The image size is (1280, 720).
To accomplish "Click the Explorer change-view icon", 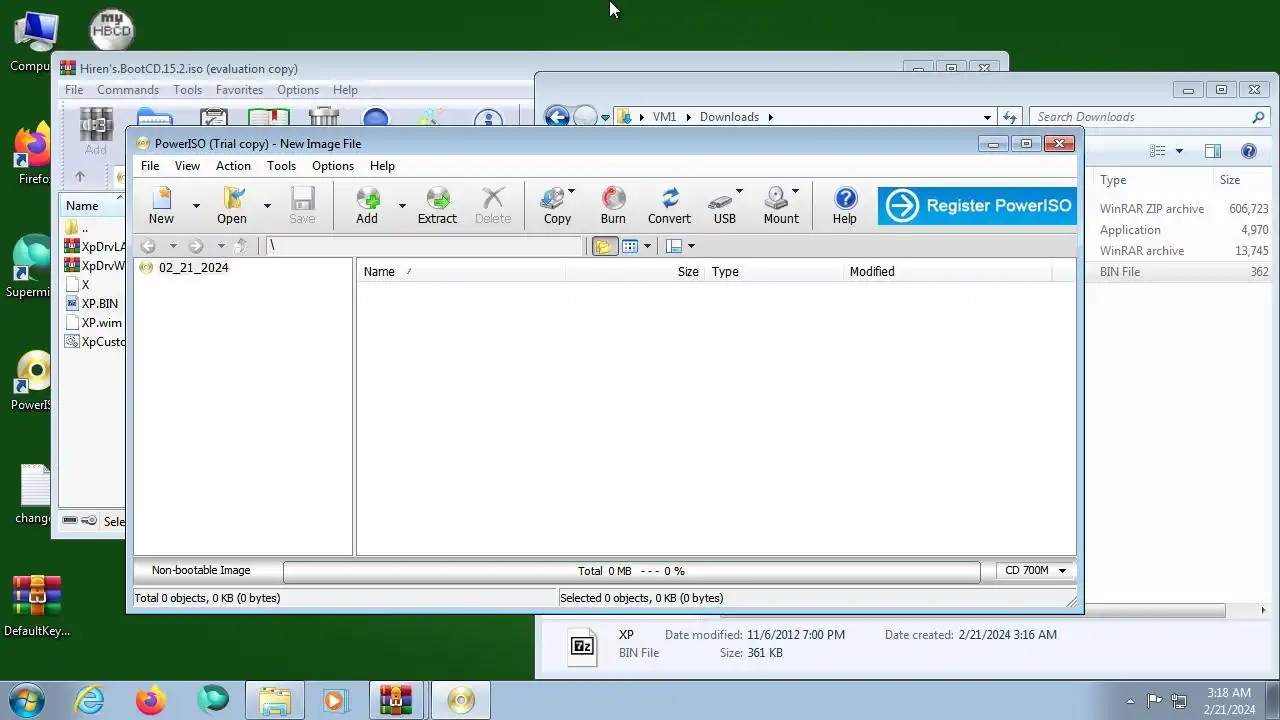I will [x=1158, y=151].
